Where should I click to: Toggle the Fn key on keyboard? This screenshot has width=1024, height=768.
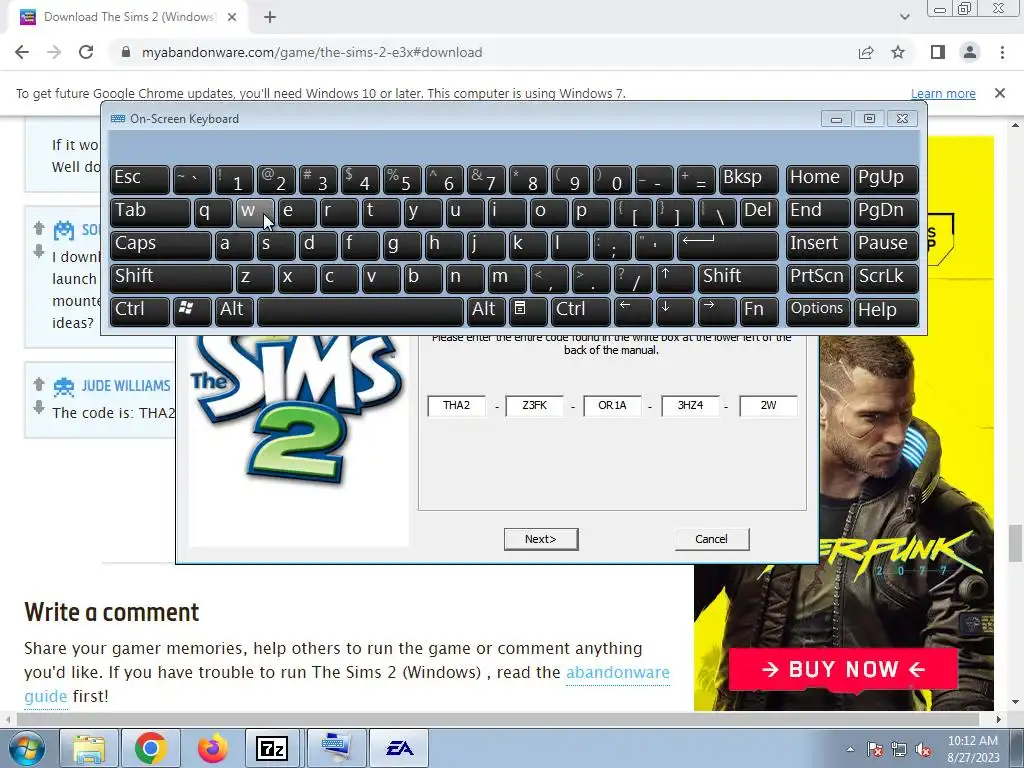coord(760,311)
